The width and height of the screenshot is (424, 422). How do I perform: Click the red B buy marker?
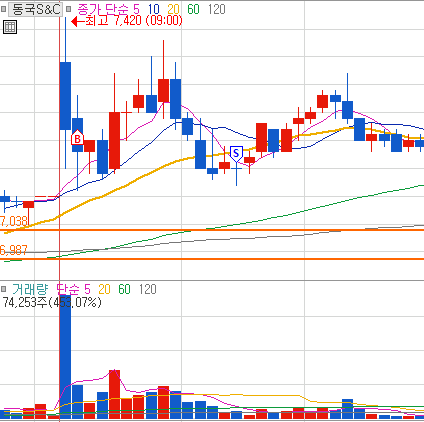coord(77,138)
